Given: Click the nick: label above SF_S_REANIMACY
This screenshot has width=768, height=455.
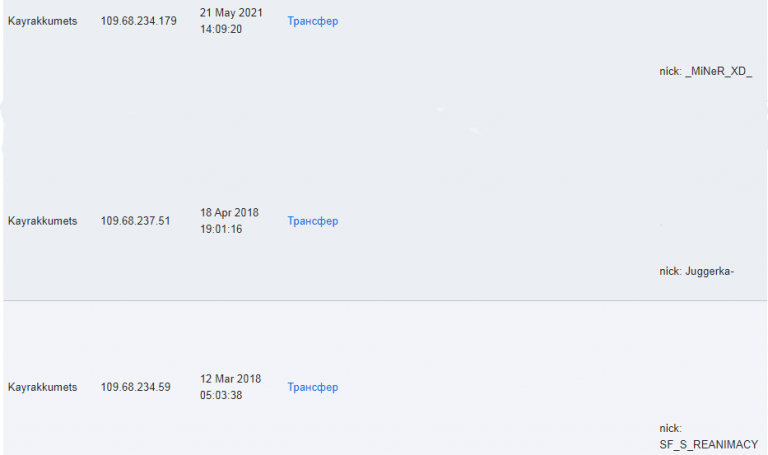Looking at the screenshot, I should (x=671, y=429).
